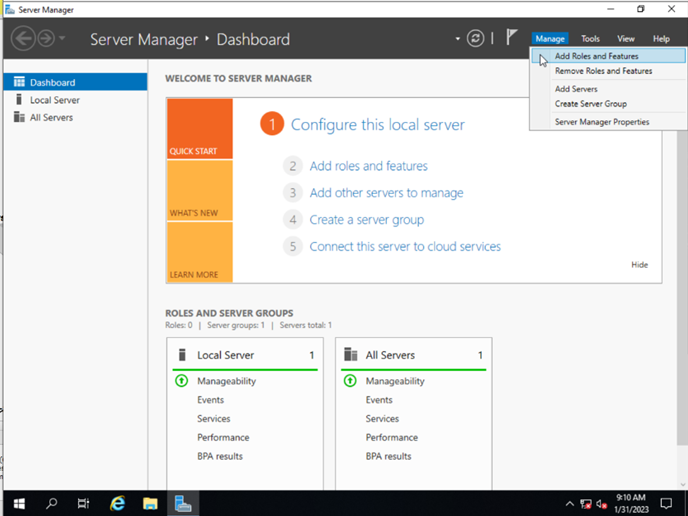Image resolution: width=688 pixels, height=516 pixels.
Task: Open the Help menu
Action: [x=661, y=39]
